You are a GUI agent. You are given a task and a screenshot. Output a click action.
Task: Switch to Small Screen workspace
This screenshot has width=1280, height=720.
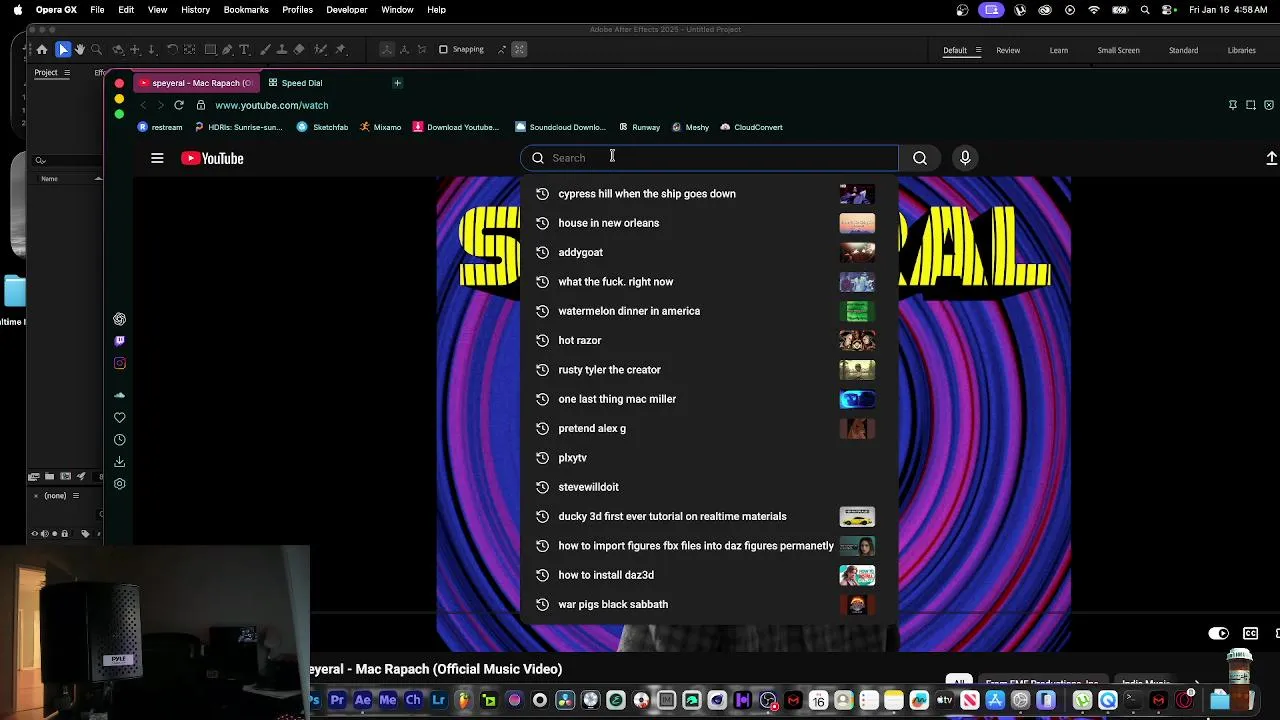[1118, 50]
